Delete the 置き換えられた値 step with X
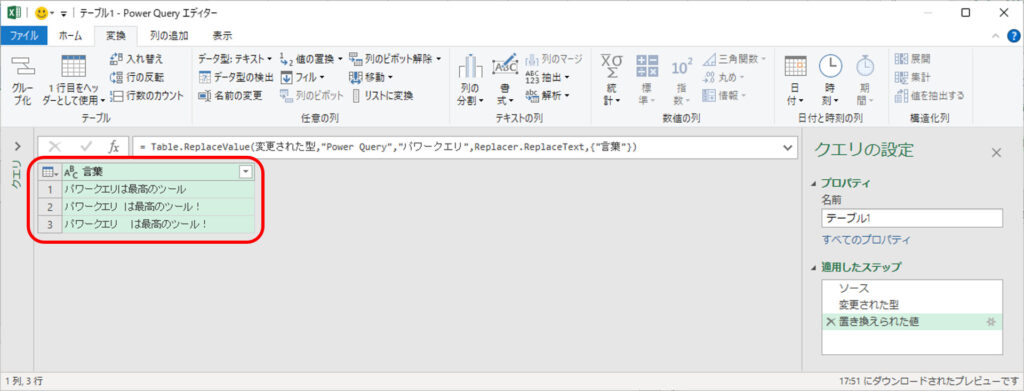 click(830, 322)
